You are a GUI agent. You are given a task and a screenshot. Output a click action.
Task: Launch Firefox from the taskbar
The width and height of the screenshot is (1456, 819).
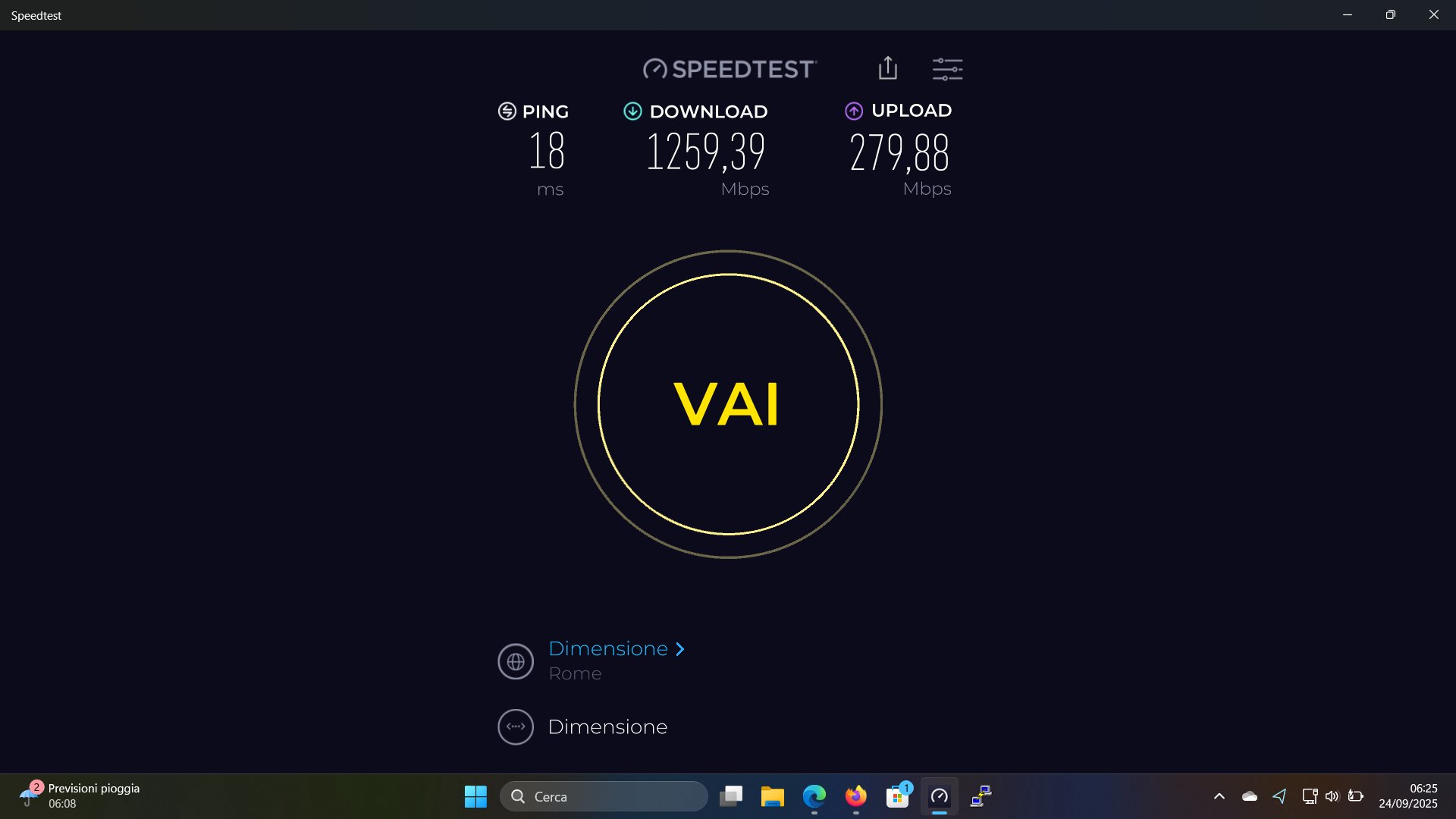click(855, 796)
